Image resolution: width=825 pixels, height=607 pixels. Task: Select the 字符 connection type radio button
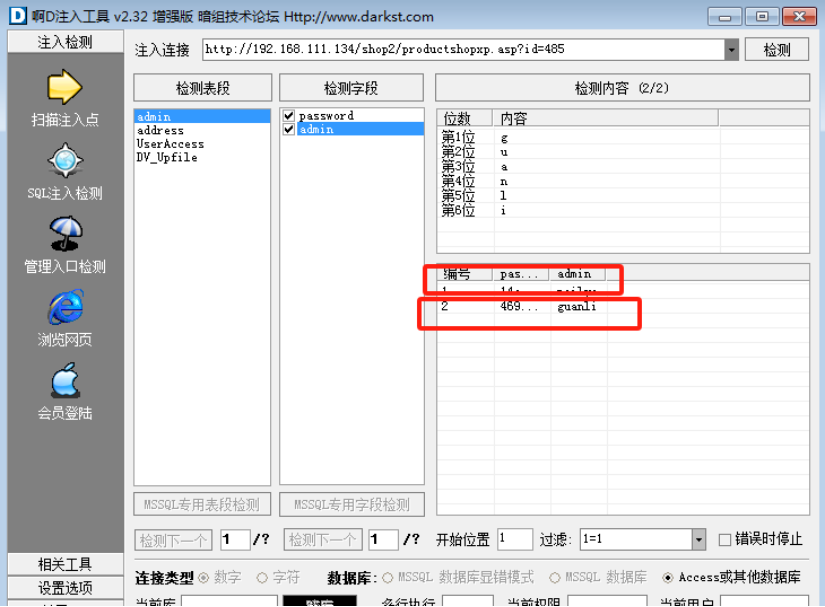[x=262, y=578]
